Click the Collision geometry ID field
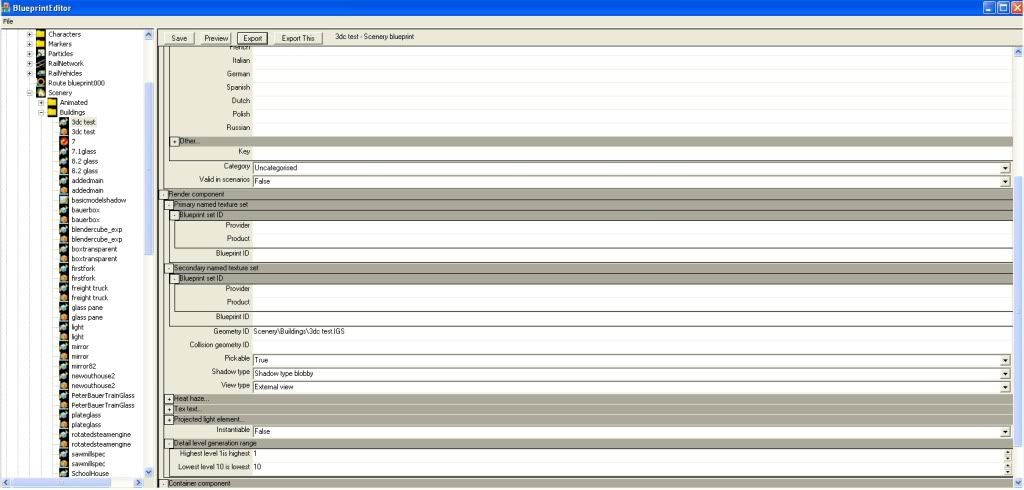 tap(632, 345)
